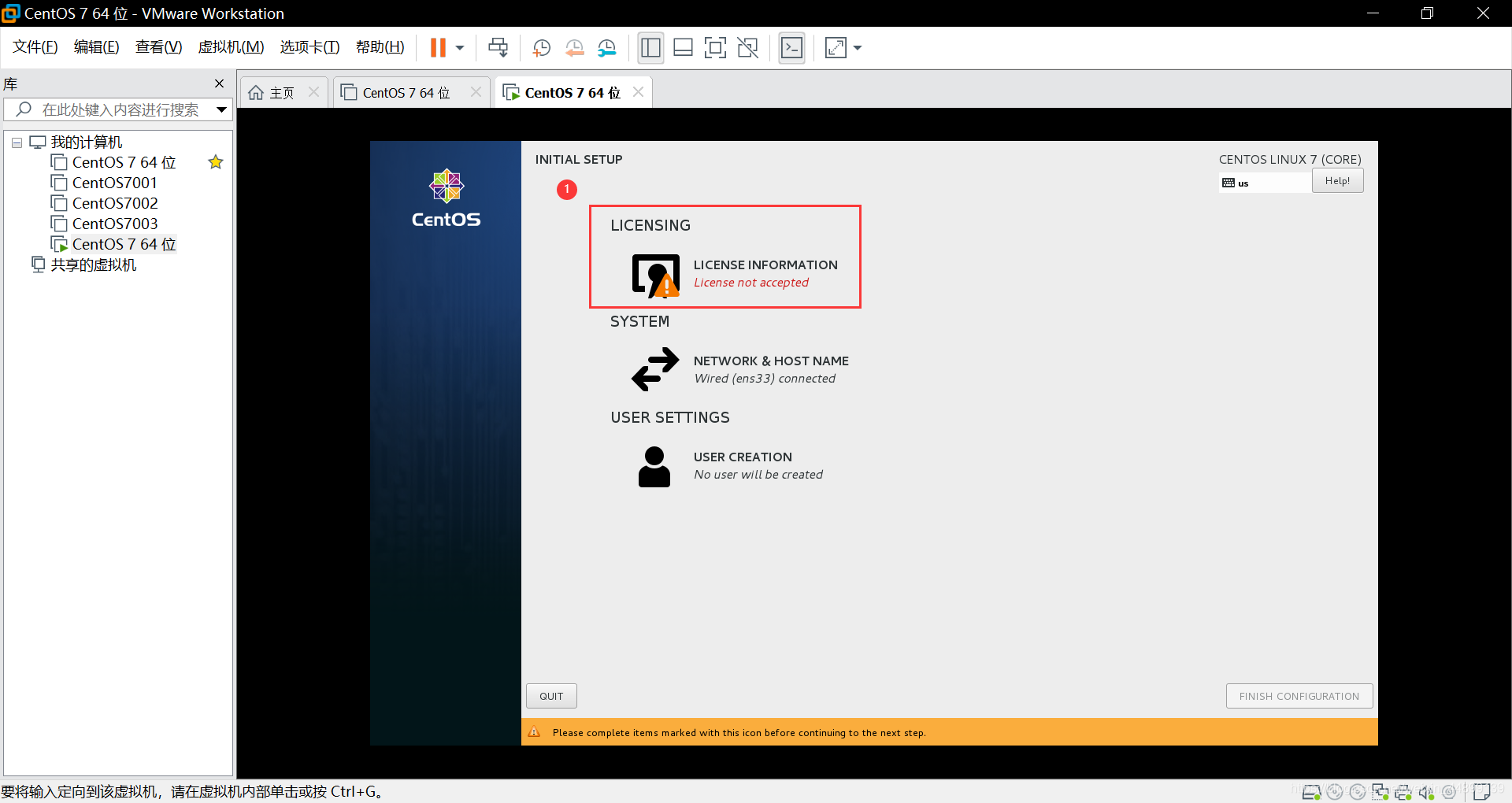1512x803 pixels.
Task: Collapse the 我的计算机 tree node
Action: point(17,142)
